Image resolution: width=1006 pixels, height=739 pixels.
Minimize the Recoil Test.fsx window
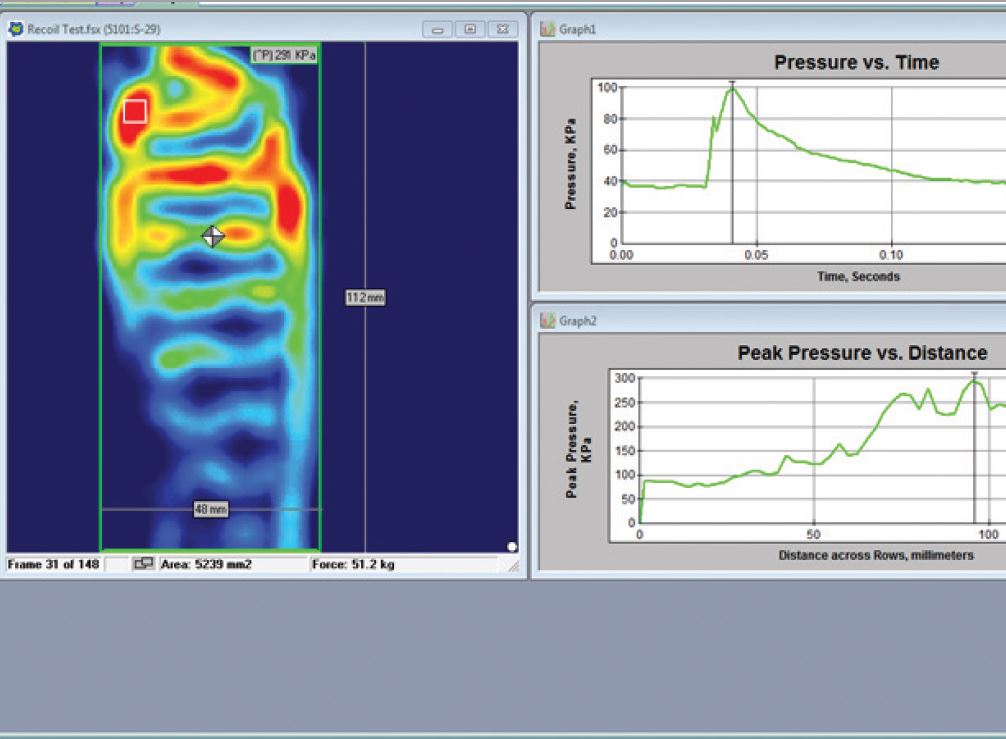pyautogui.click(x=438, y=29)
